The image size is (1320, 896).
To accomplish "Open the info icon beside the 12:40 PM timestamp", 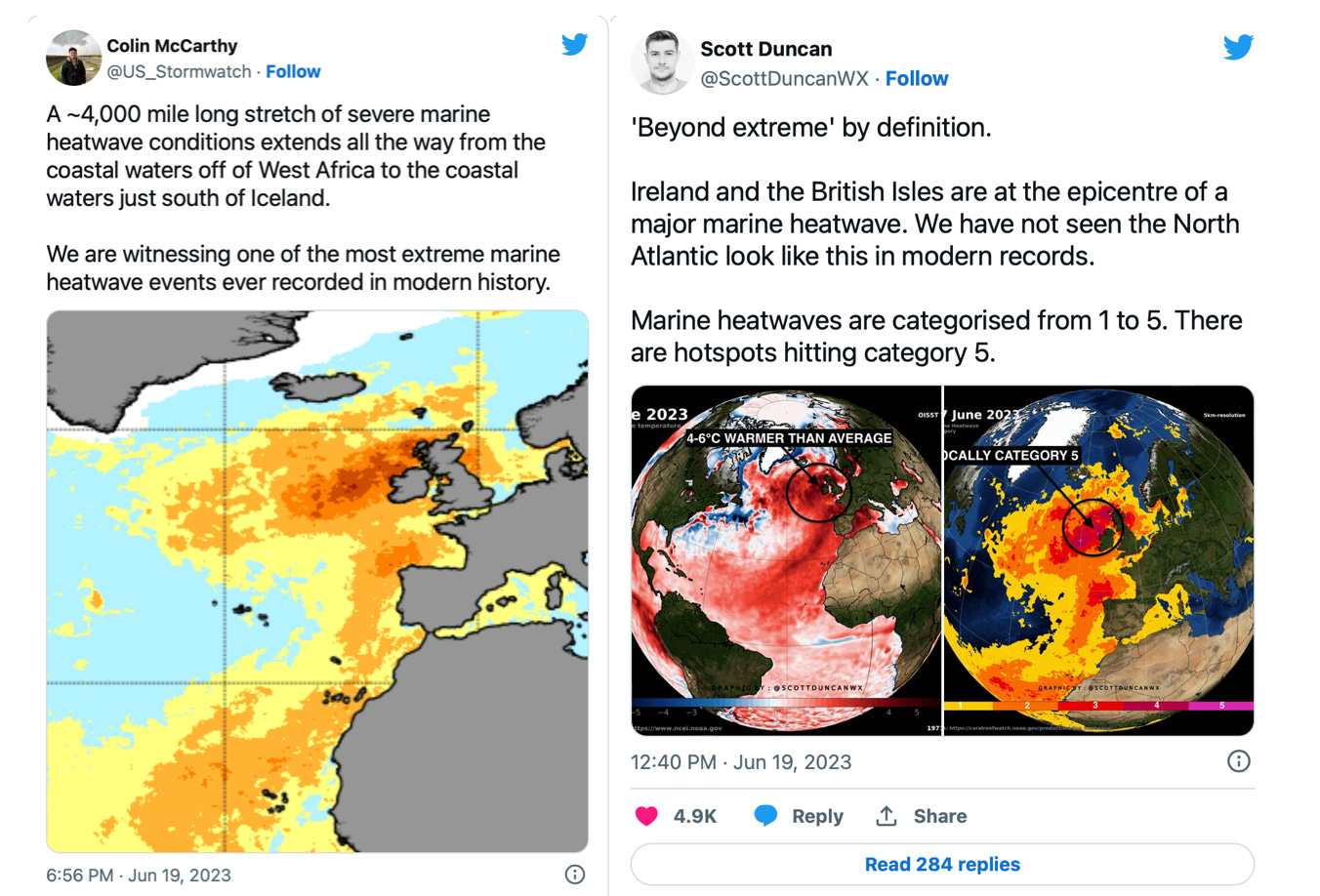I will [1238, 761].
